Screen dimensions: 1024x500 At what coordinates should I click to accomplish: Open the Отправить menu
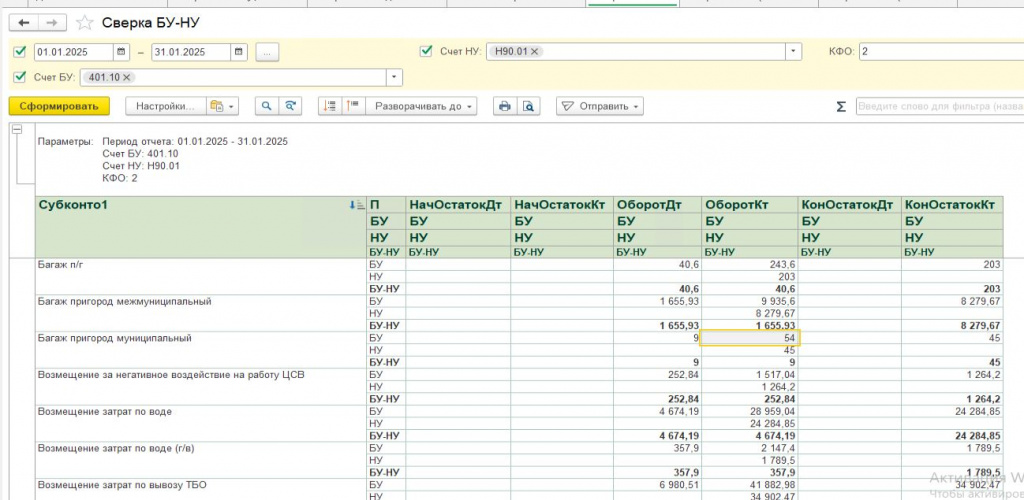(600, 106)
